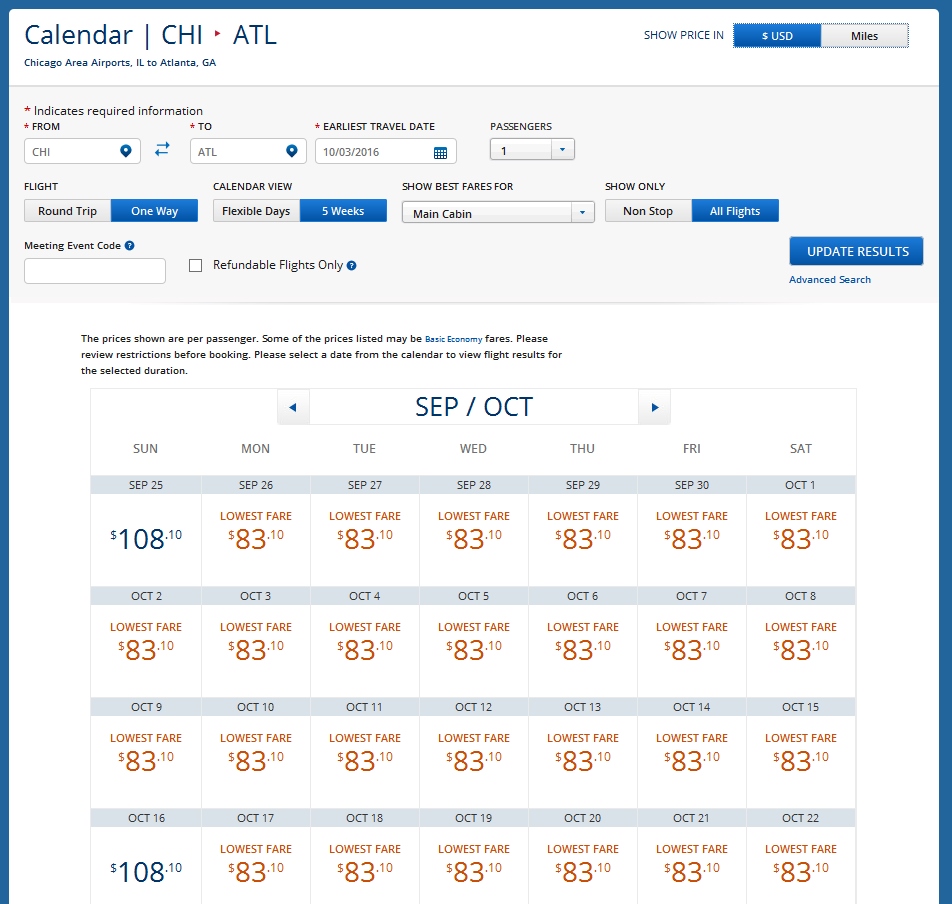Go to previous month in fare calendar
The height and width of the screenshot is (904, 952).
[292, 407]
